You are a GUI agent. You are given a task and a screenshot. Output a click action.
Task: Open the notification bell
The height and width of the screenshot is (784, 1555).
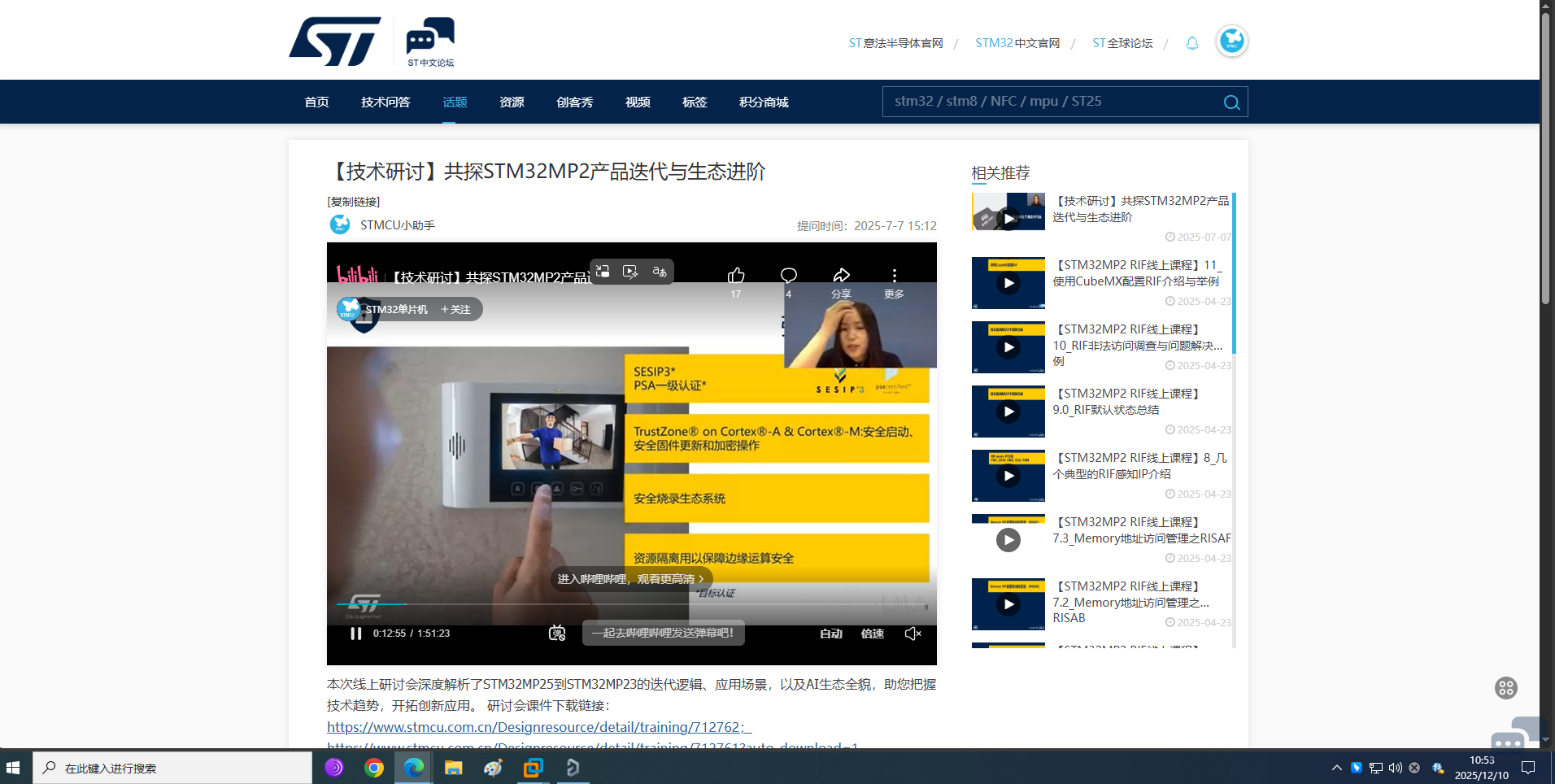1192,43
